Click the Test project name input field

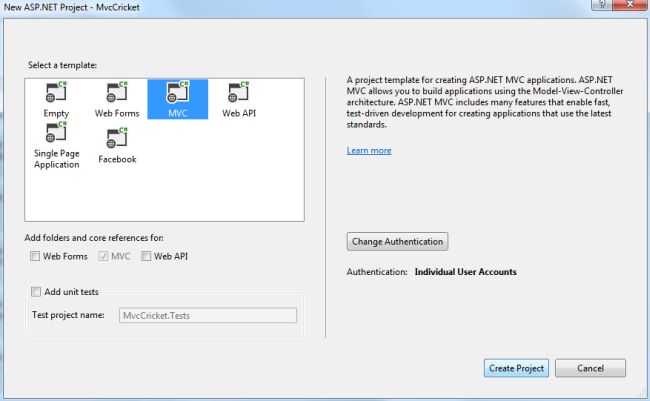[x=208, y=315]
